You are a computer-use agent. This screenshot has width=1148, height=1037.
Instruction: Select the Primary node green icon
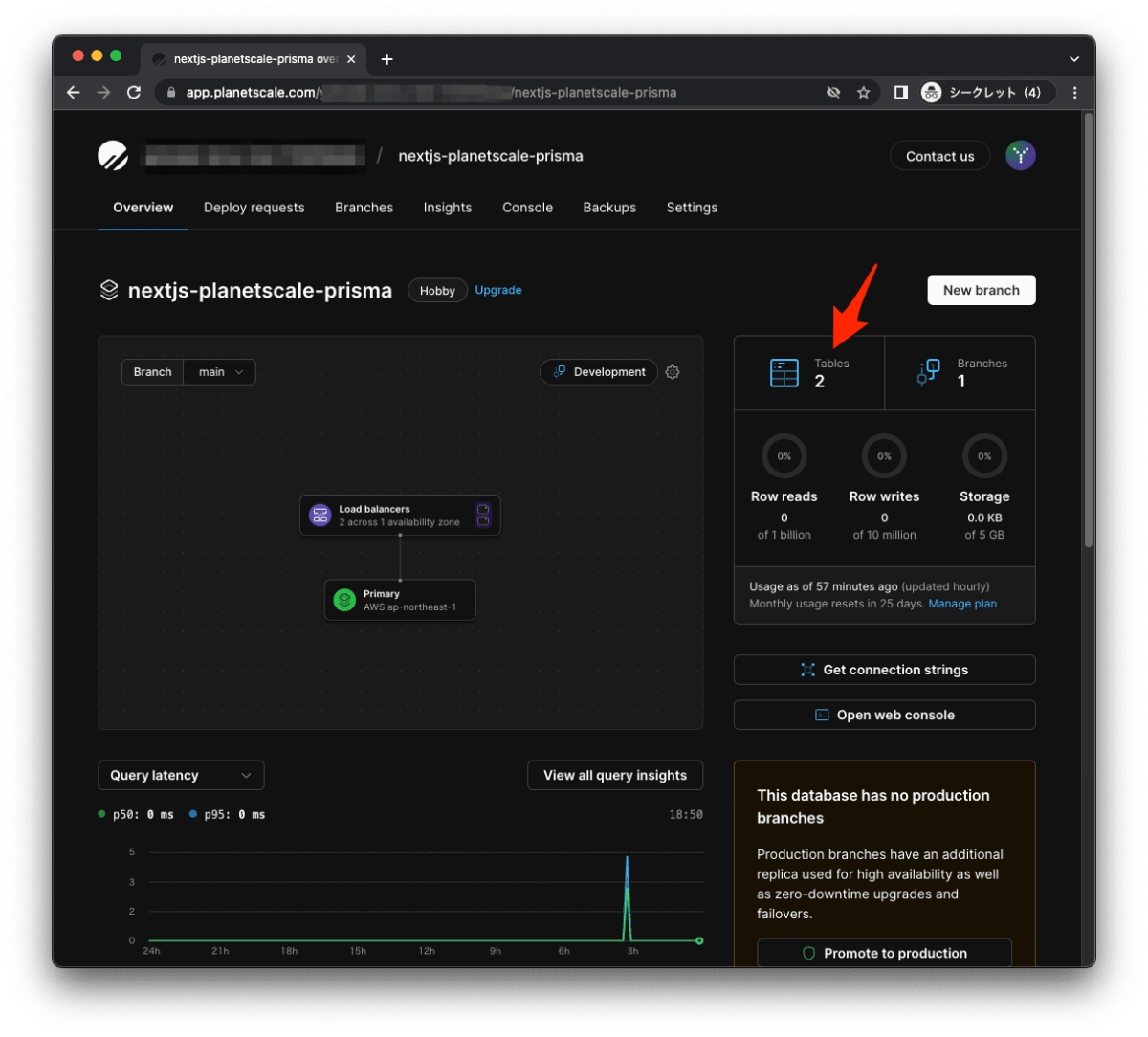pyautogui.click(x=344, y=600)
